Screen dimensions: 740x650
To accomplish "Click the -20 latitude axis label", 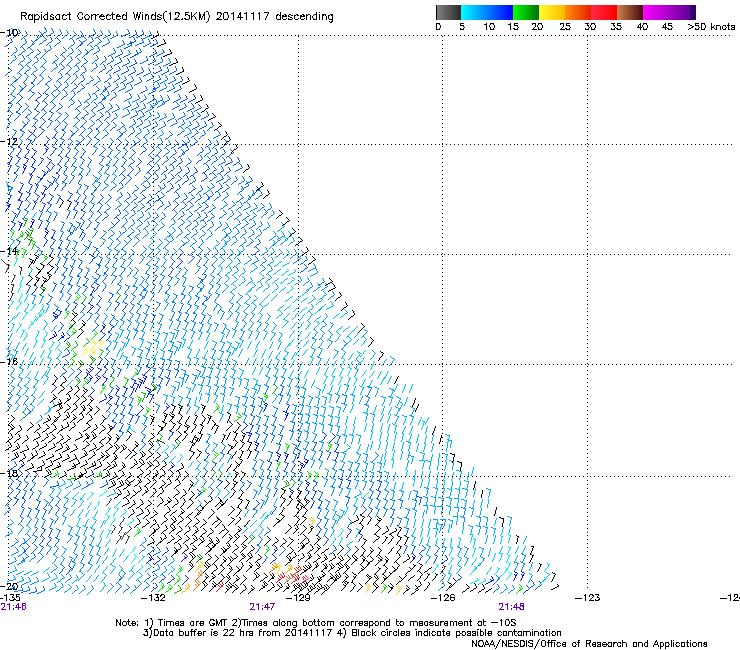I will click(9, 586).
